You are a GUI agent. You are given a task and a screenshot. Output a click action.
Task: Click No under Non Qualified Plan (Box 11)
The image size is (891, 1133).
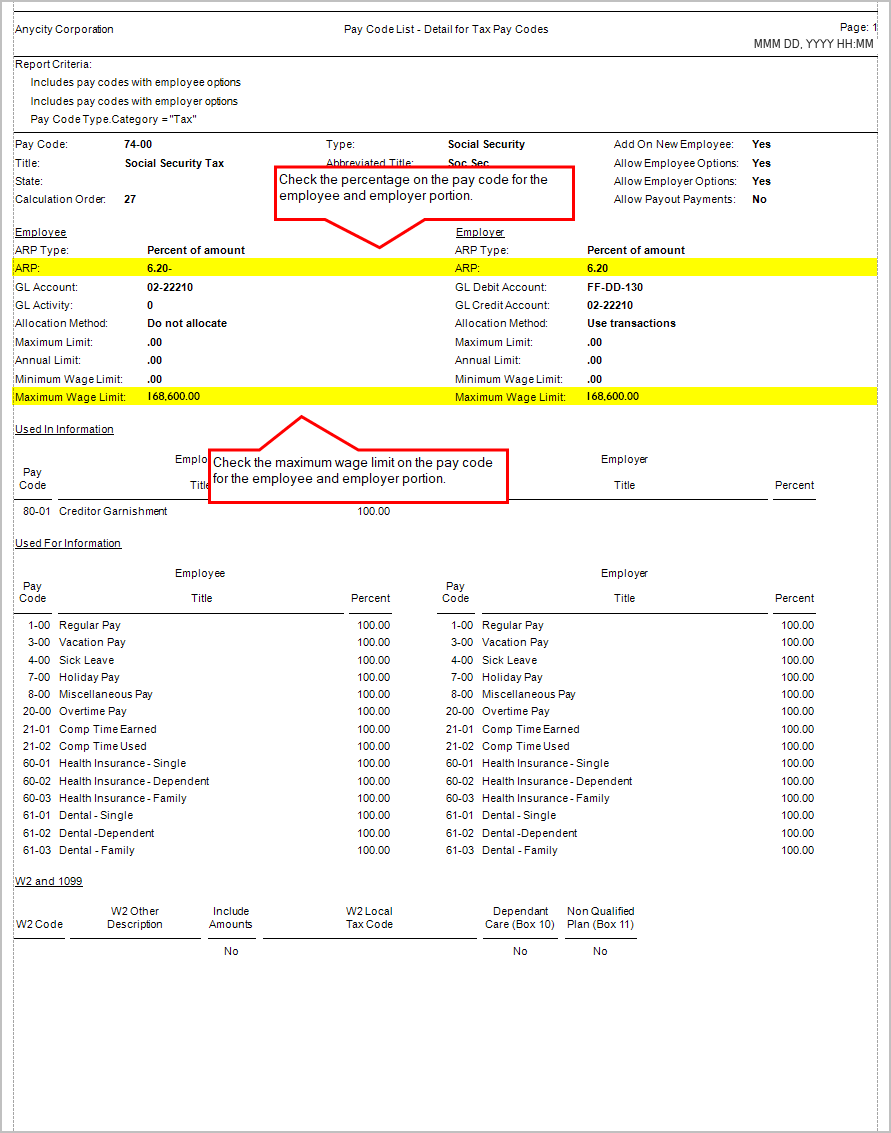coord(601,952)
